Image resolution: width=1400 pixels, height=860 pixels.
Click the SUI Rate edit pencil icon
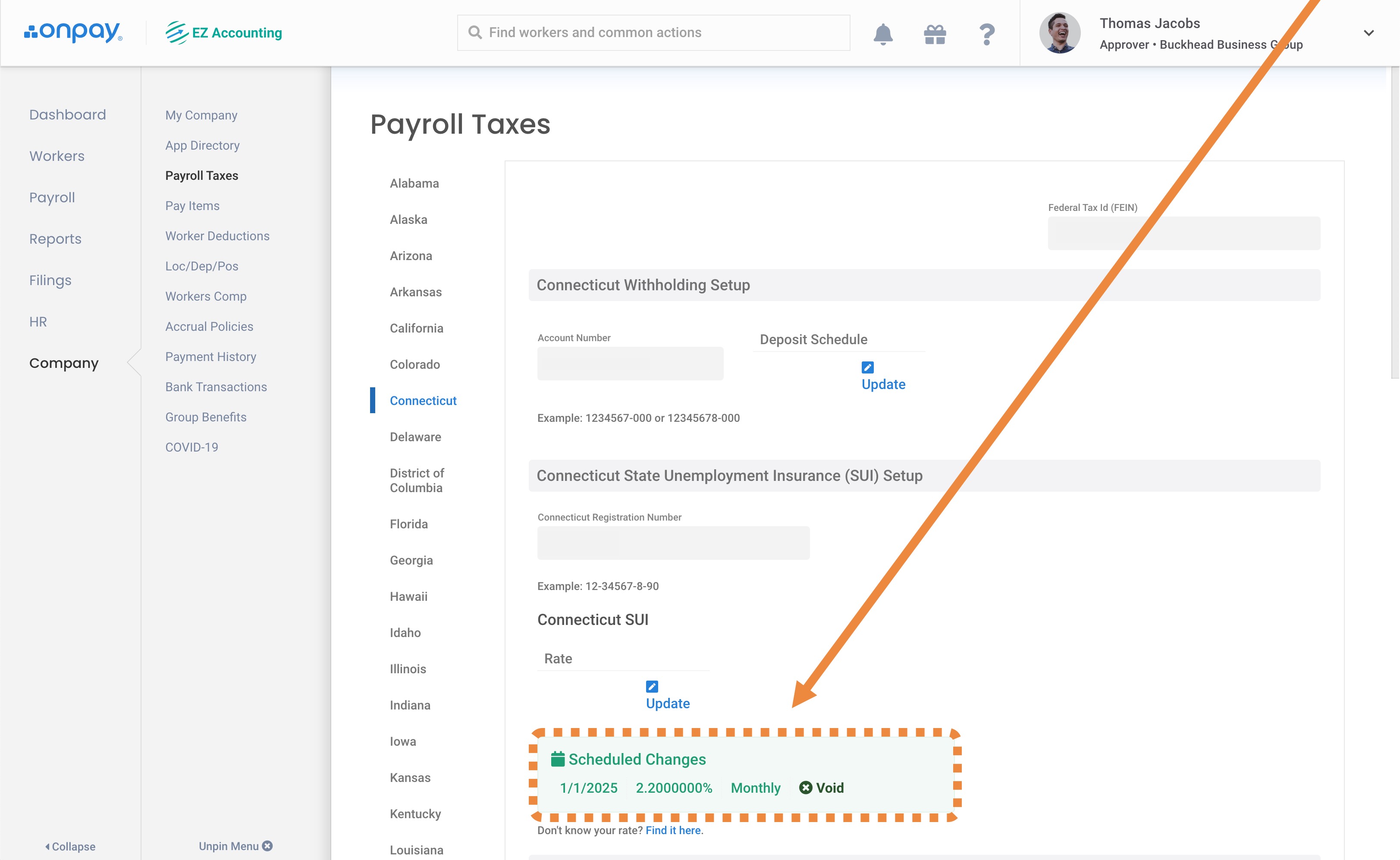click(x=652, y=687)
